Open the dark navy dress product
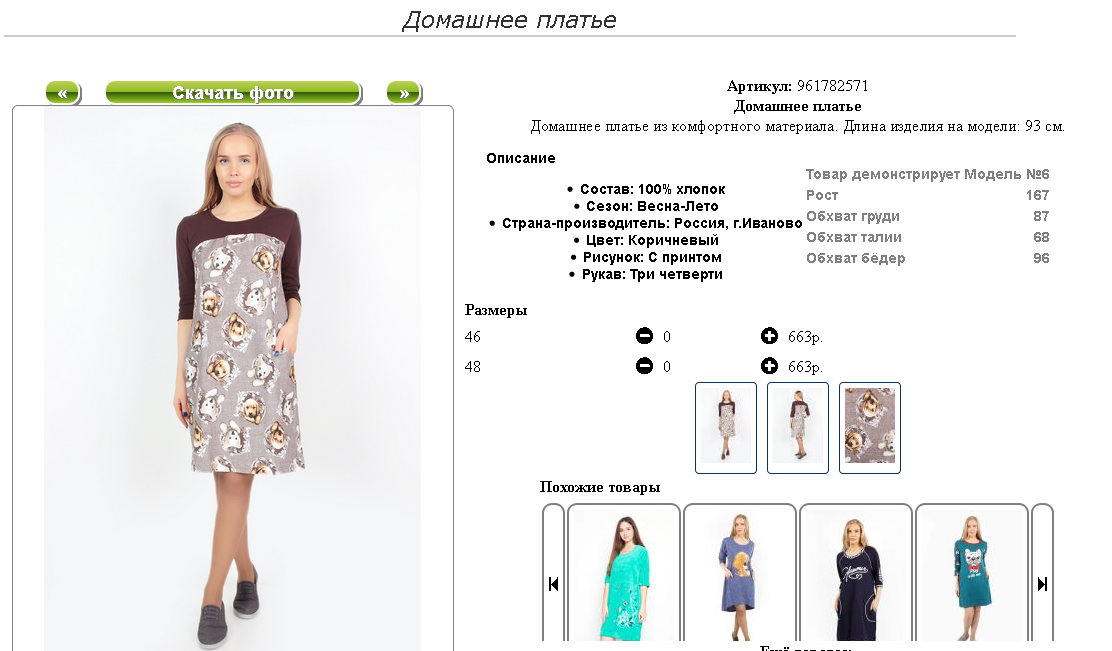The height and width of the screenshot is (651, 1112). point(855,574)
